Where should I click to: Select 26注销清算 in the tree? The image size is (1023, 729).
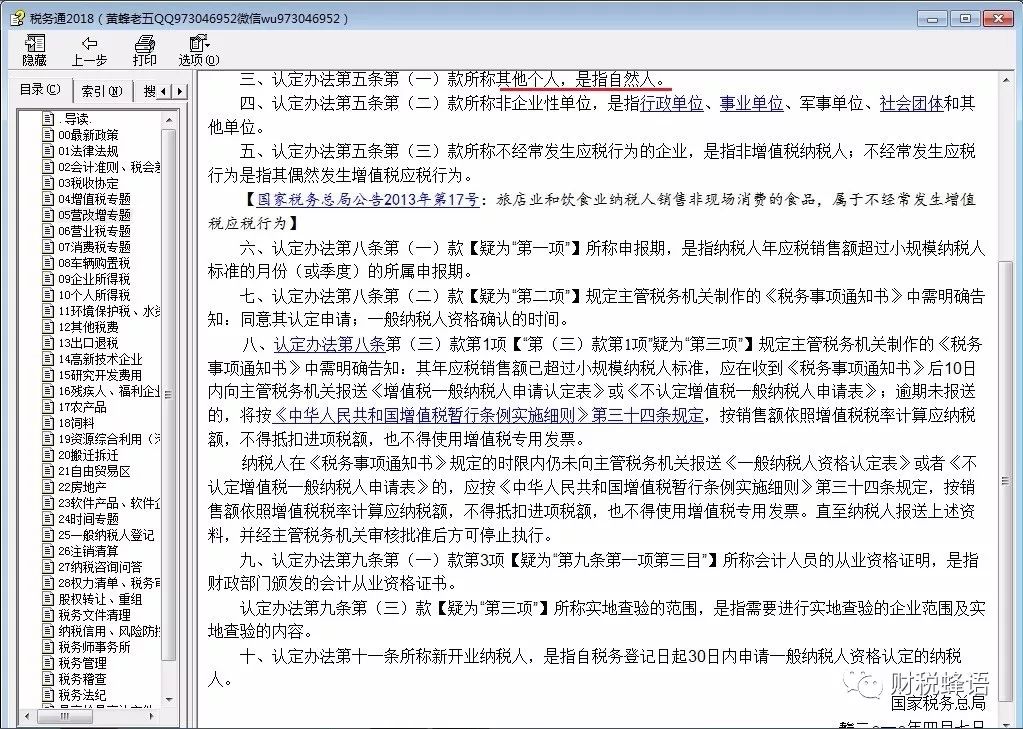pyautogui.click(x=88, y=551)
